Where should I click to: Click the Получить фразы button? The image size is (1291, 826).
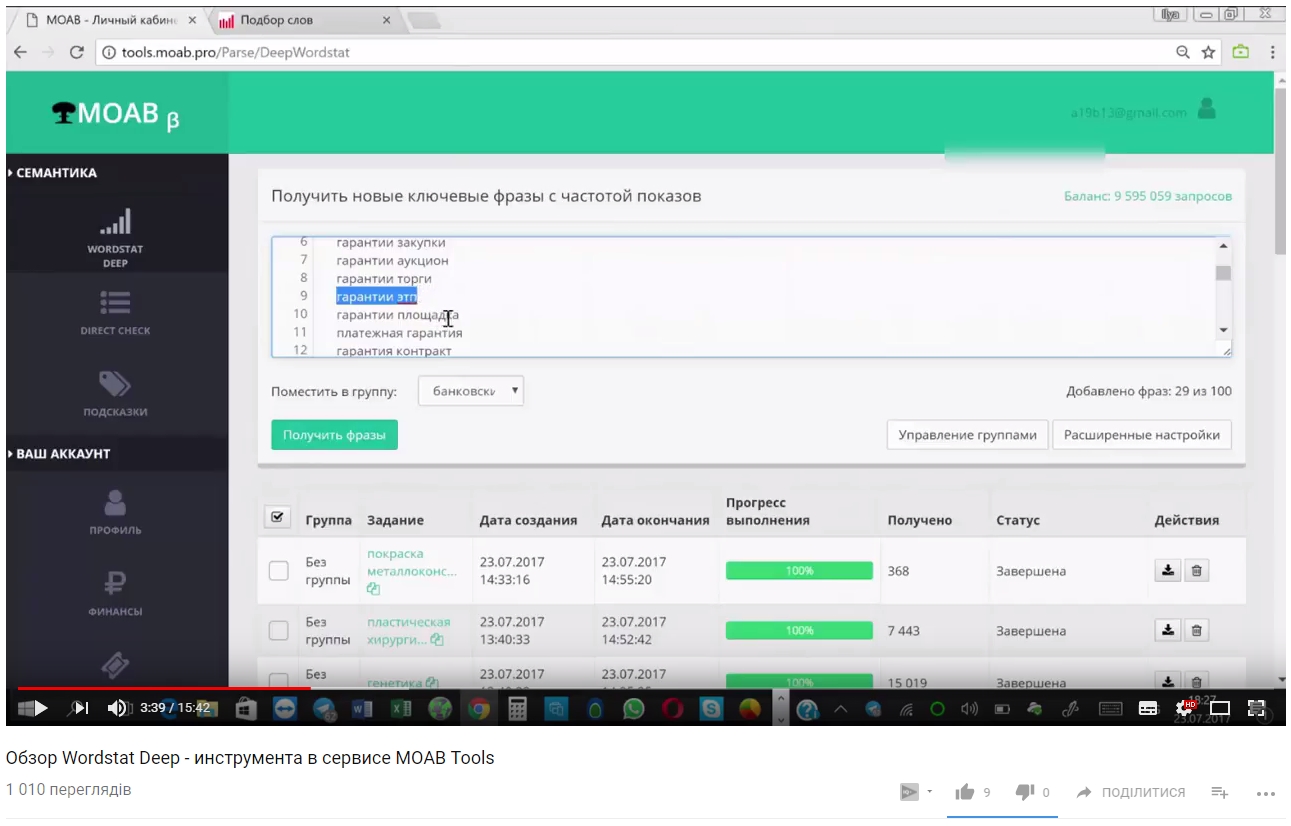point(334,435)
